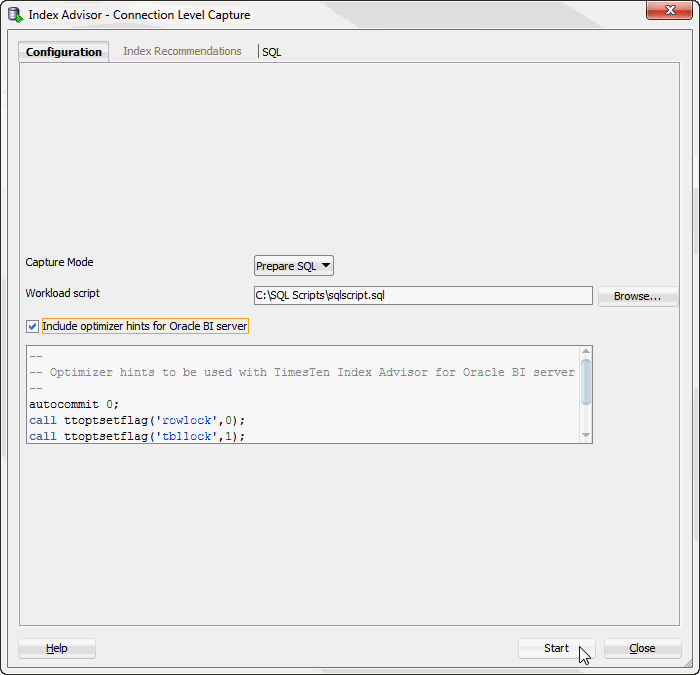Close the dialog with the red X
This screenshot has width=700, height=675.
[669, 10]
